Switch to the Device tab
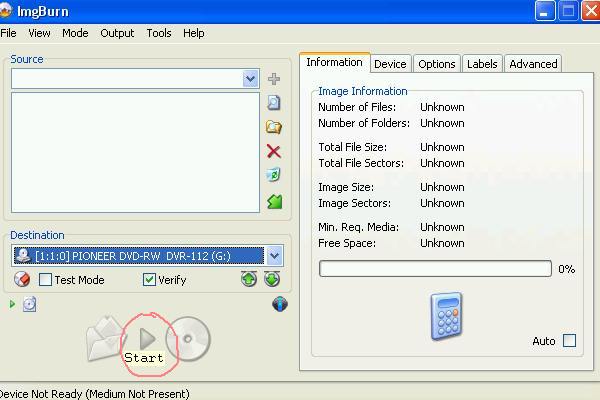600x400 pixels. (x=390, y=64)
